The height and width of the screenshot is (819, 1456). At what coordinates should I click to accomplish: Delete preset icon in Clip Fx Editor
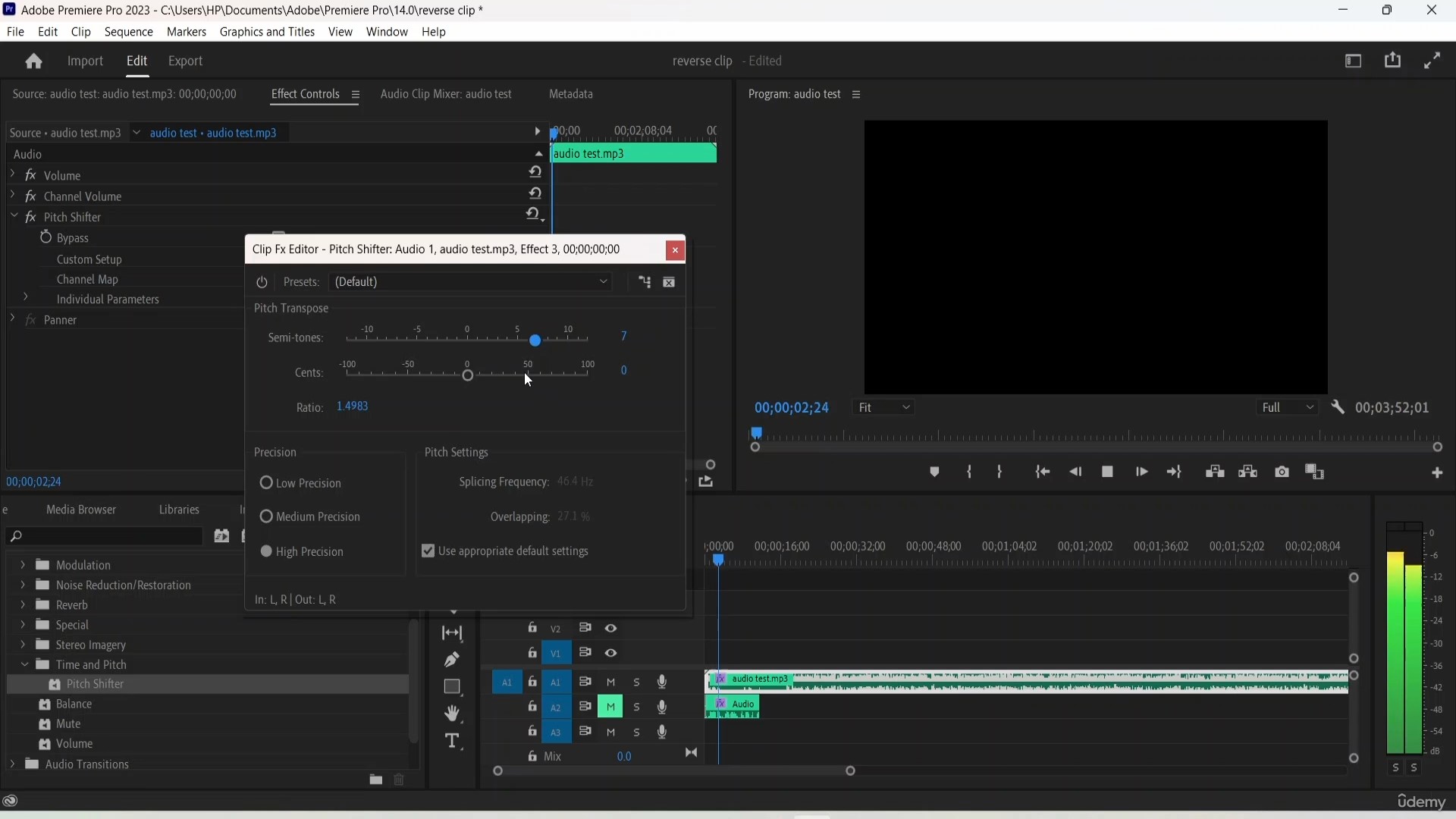(670, 284)
